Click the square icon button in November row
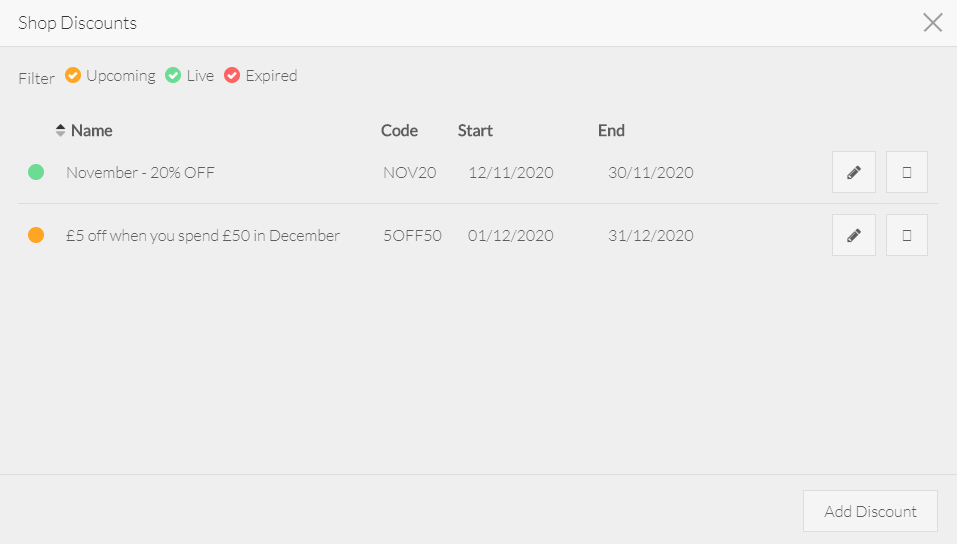Viewport: 957px width, 544px height. (906, 172)
